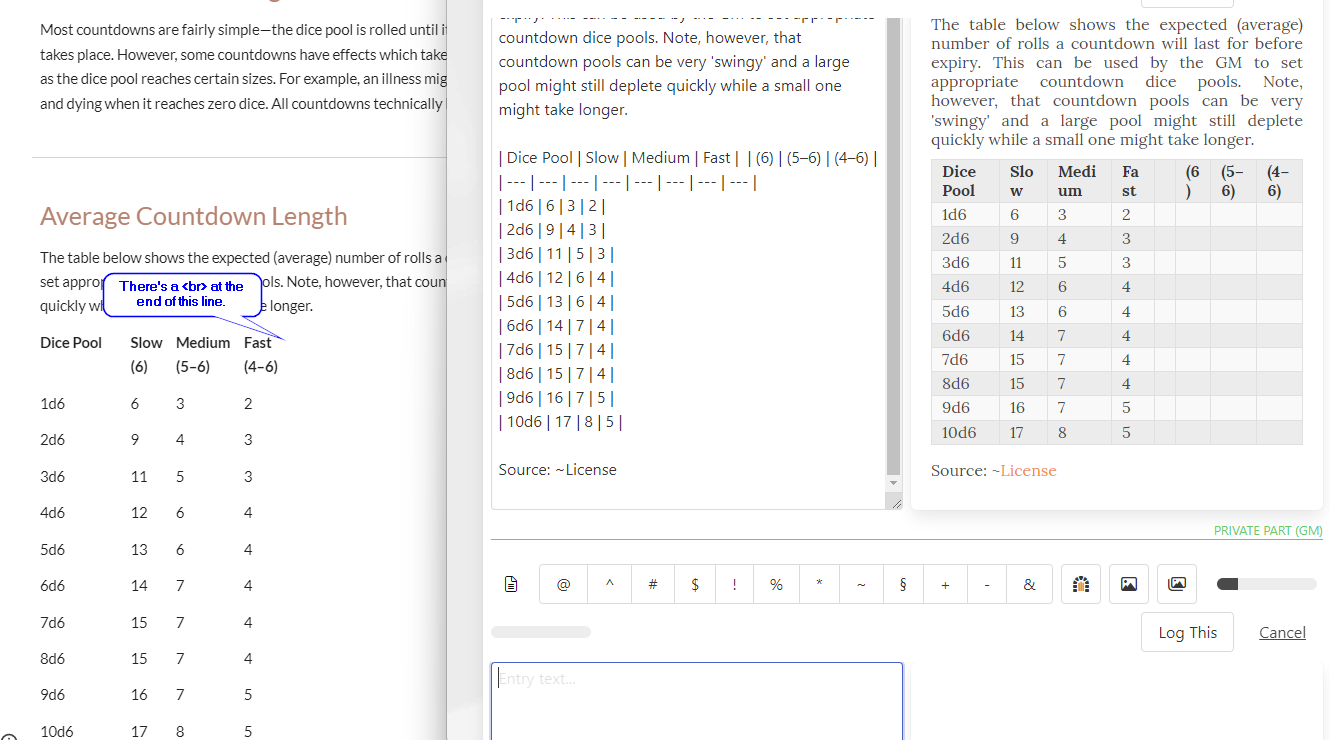Image resolution: width=1330 pixels, height=740 pixels.
Task: Insert the ampersand symbol
Action: 1028,584
